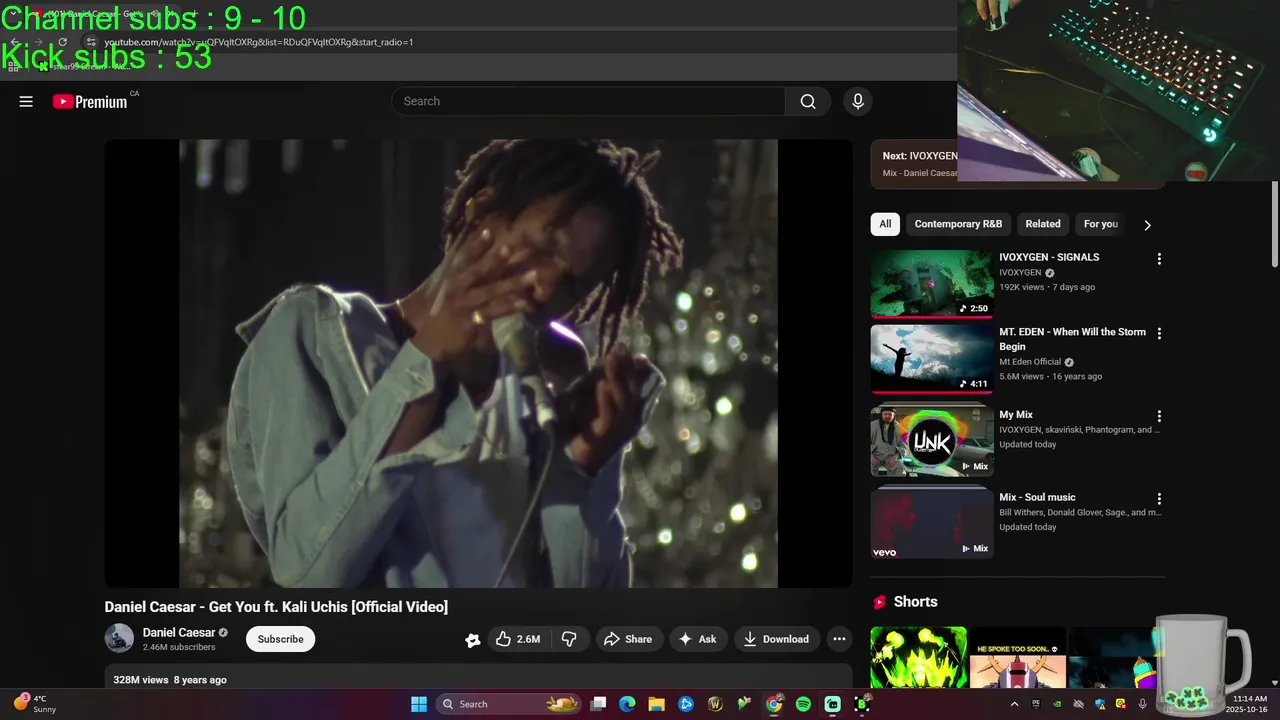Open more actions ellipsis under video
Viewport: 1280px width, 720px height.
pos(839,639)
